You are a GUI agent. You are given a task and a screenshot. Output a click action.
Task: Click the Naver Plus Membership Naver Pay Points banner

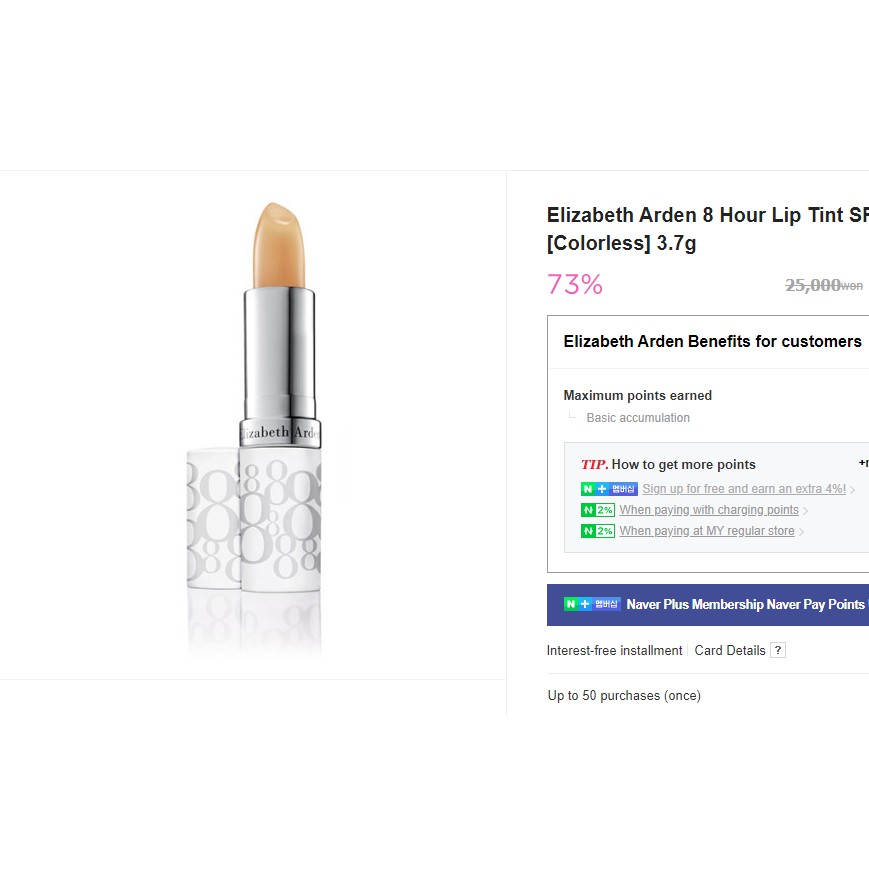click(745, 604)
